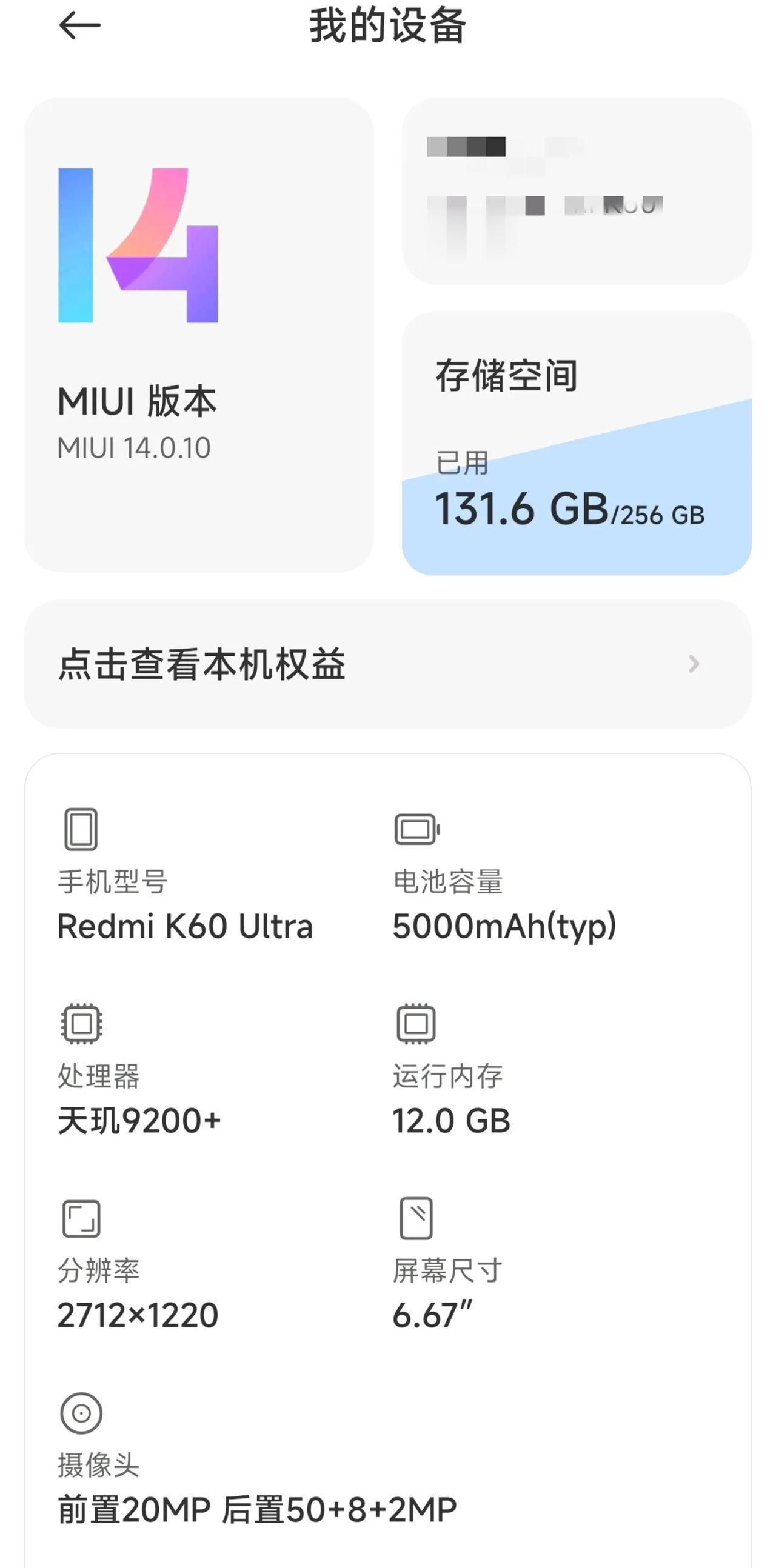This screenshot has height=1568, width=776.
Task: Open the MIUI 版本 card
Action: click(x=199, y=335)
